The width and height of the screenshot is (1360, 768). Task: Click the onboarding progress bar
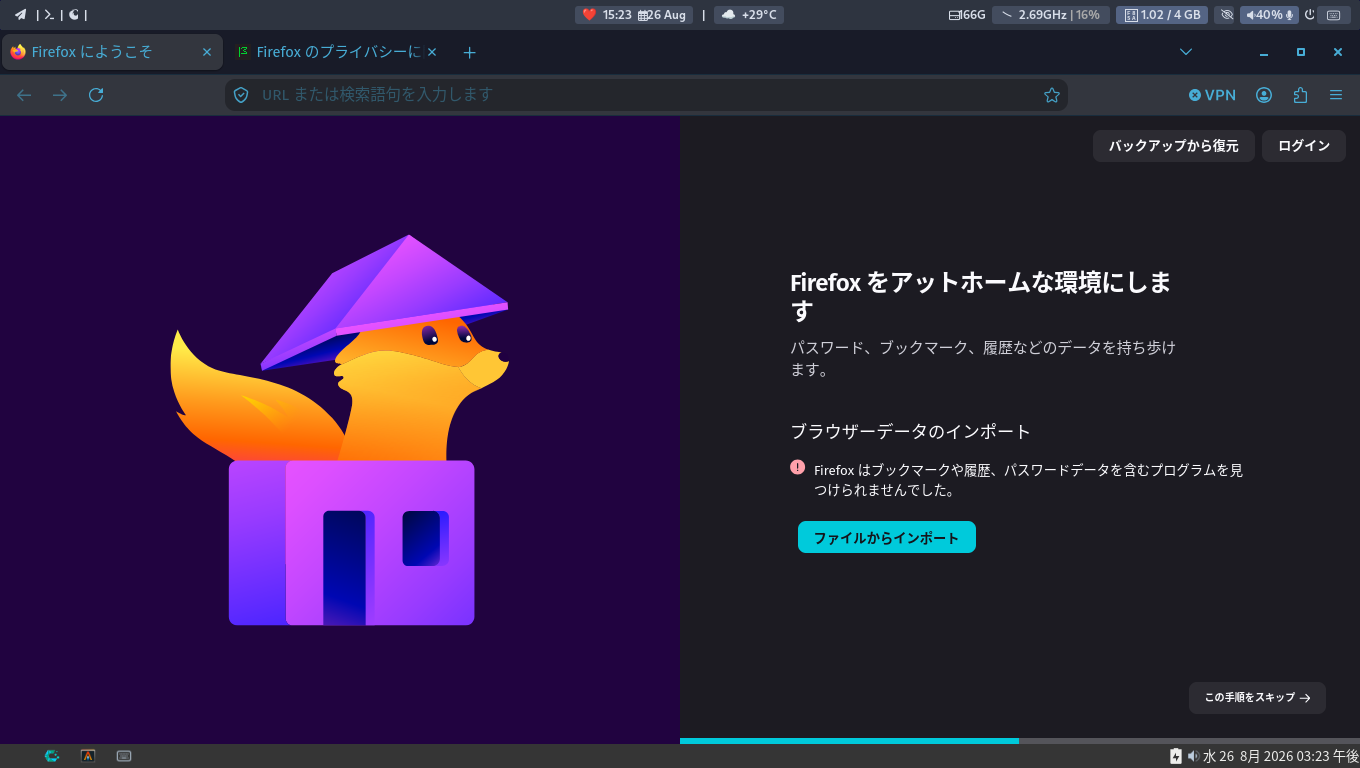point(1020,741)
